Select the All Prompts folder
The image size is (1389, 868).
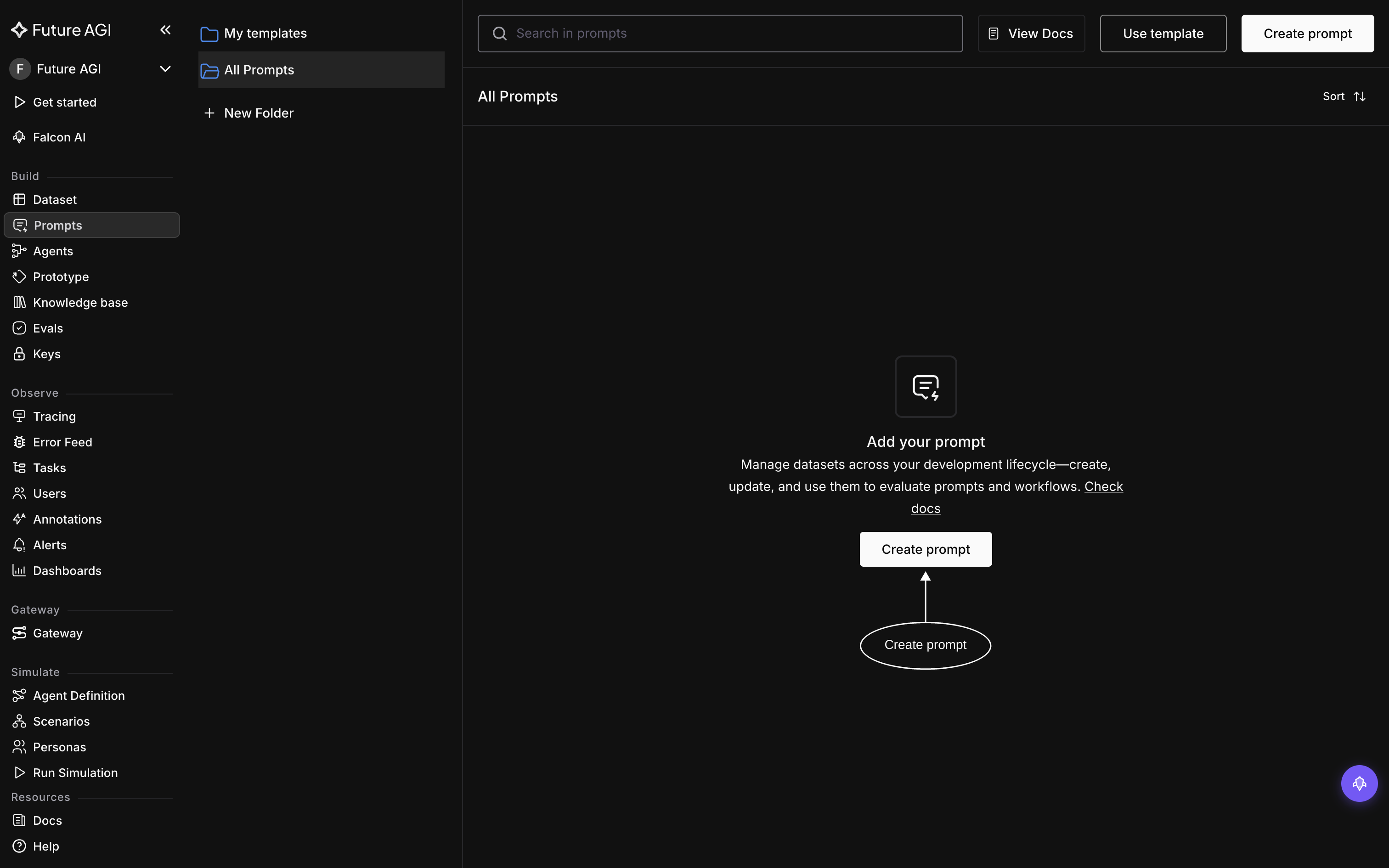[321, 70]
